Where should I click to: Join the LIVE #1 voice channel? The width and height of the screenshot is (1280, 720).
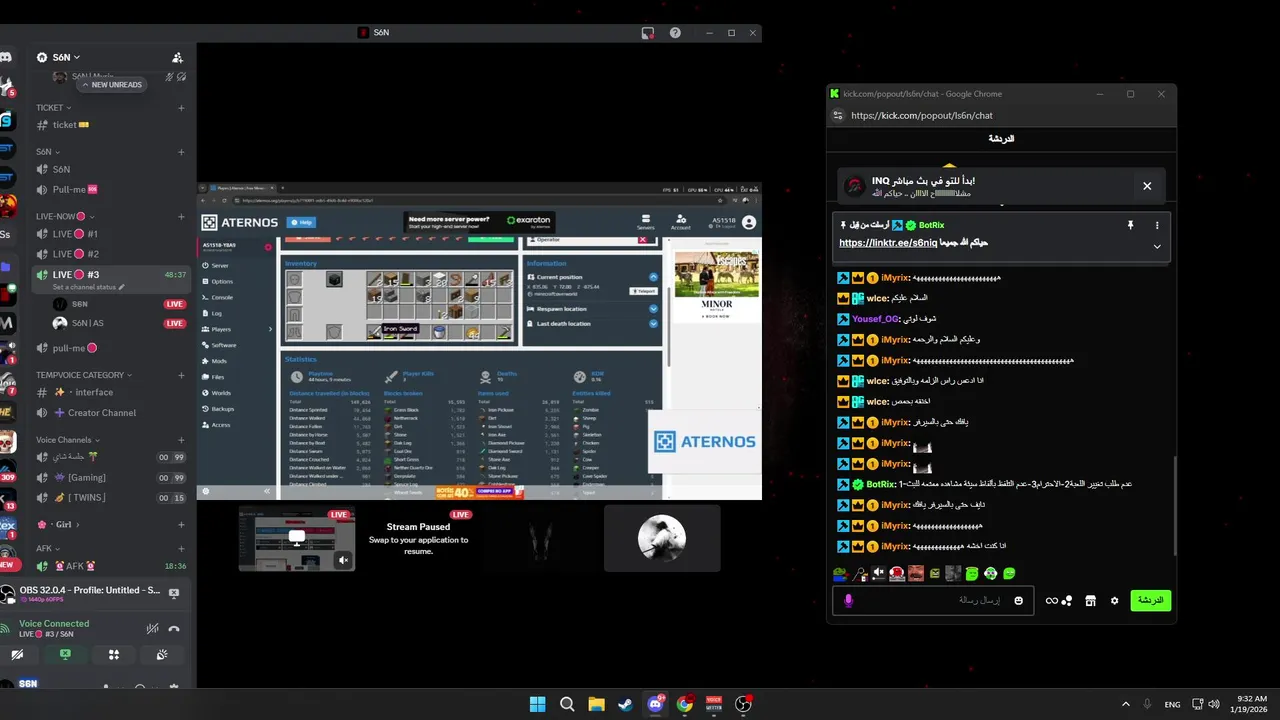tap(111, 234)
